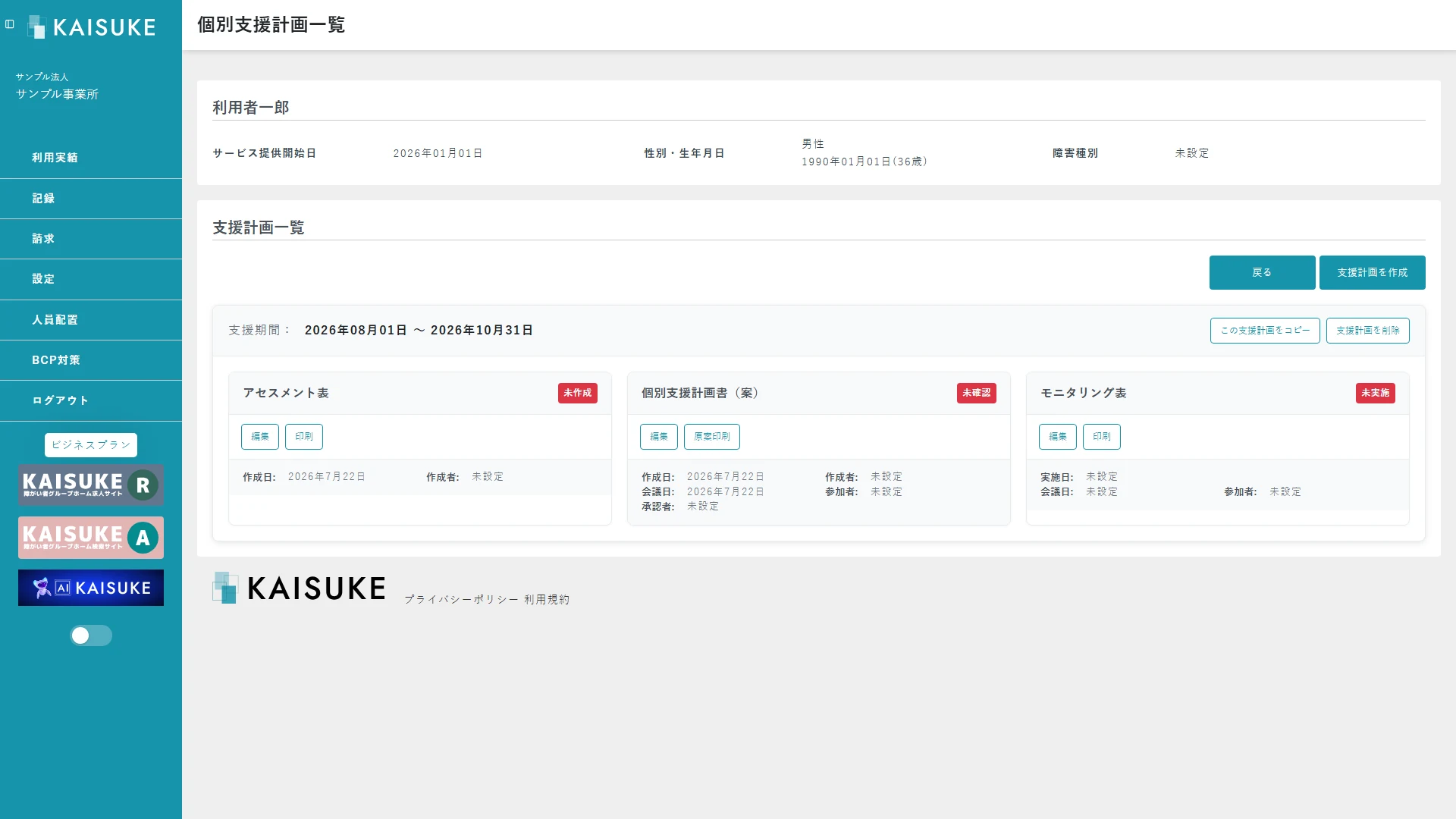This screenshot has height=819, width=1456.
Task: Click the 支援計画一覧 section heading
Action: [x=259, y=227]
